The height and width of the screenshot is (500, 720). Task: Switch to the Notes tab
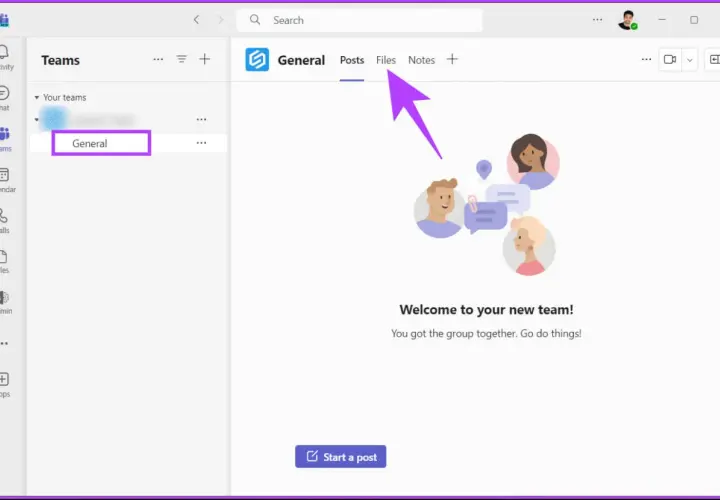click(x=422, y=60)
